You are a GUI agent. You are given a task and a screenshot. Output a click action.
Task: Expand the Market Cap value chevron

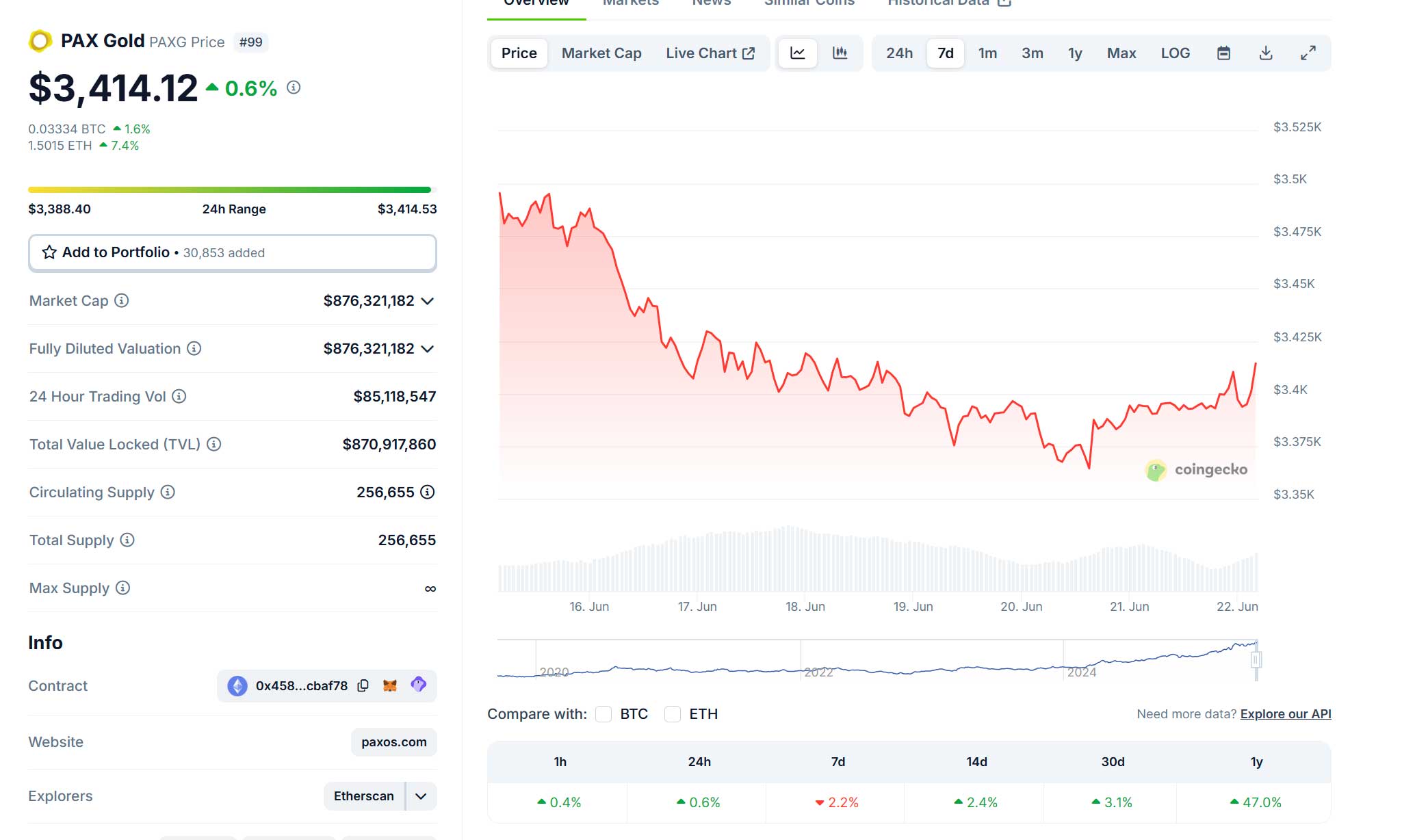coord(428,301)
